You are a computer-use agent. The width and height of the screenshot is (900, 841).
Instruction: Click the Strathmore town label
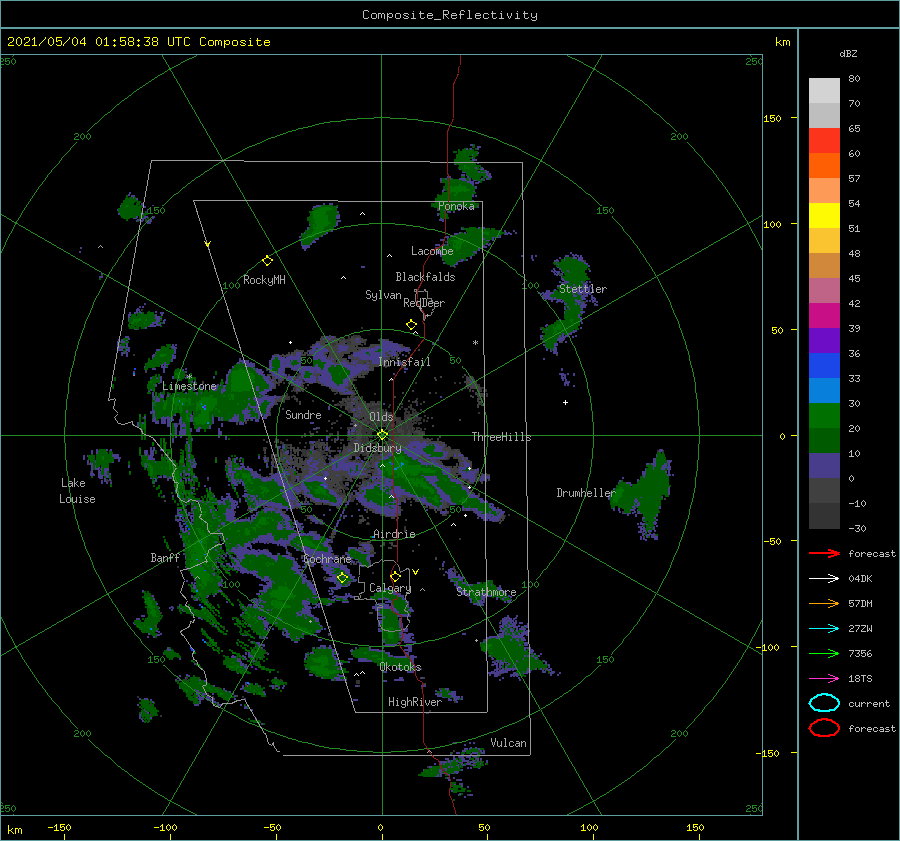[x=486, y=592]
